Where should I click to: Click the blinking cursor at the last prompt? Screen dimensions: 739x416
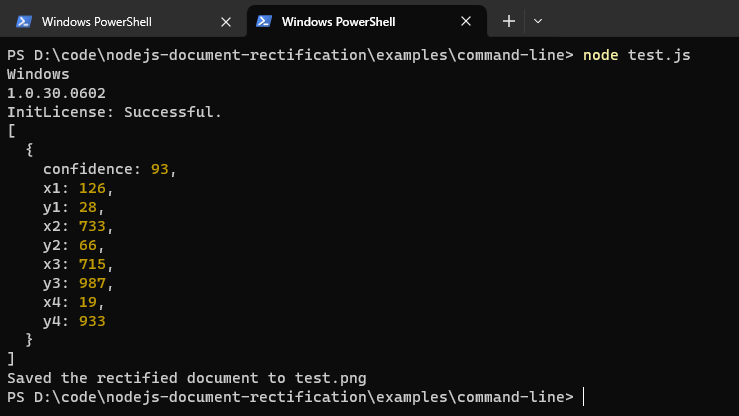(x=583, y=397)
